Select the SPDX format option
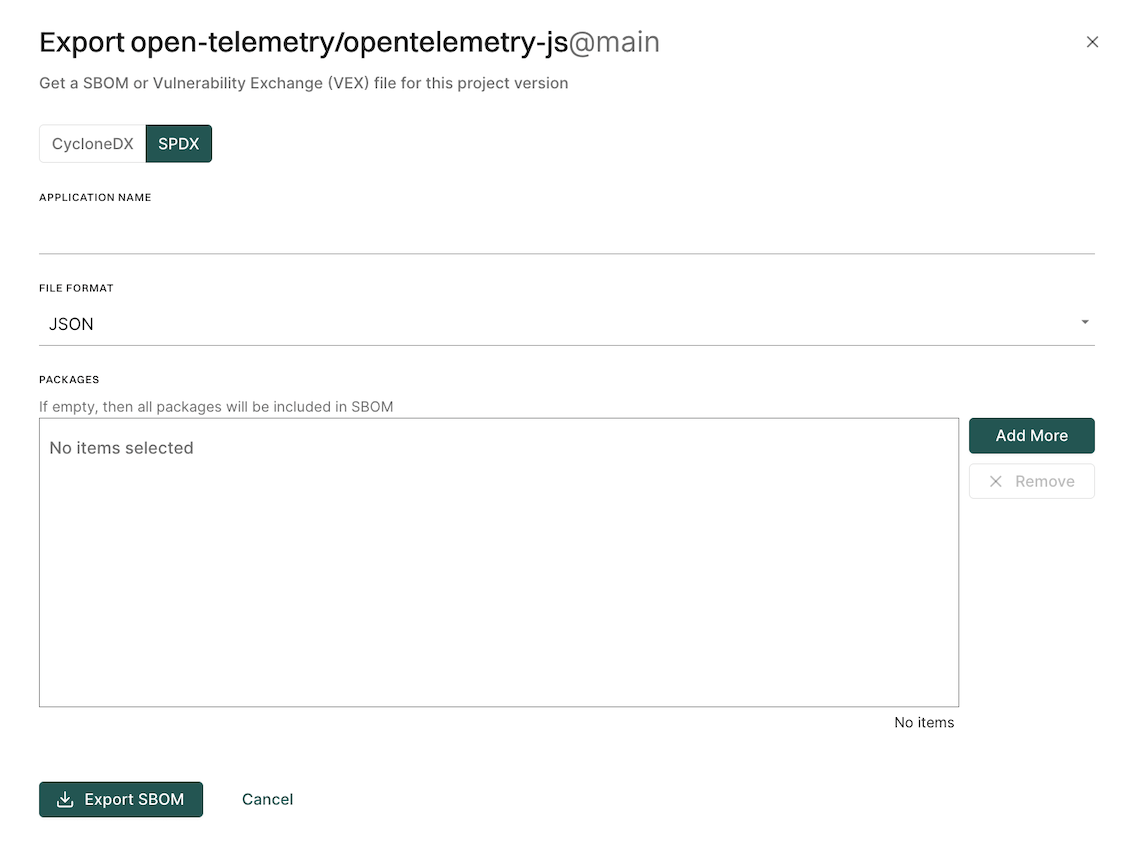The width and height of the screenshot is (1134, 867). [x=179, y=144]
